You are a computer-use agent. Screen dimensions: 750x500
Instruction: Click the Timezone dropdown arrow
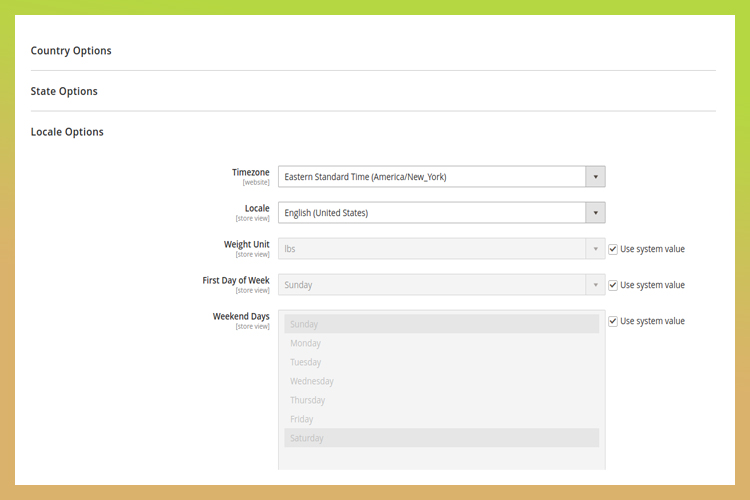[595, 177]
